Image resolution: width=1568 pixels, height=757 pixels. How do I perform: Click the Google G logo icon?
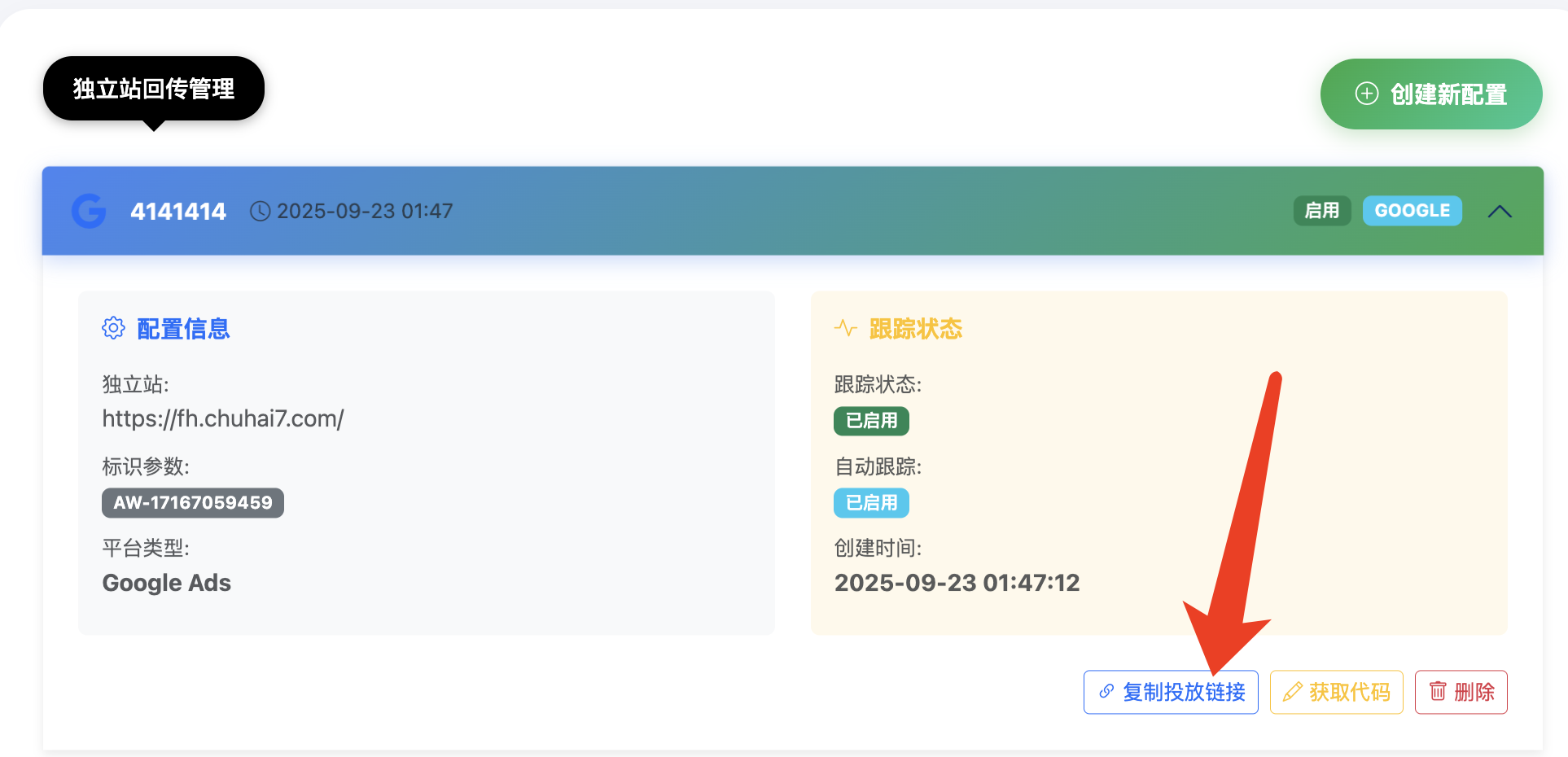point(89,211)
